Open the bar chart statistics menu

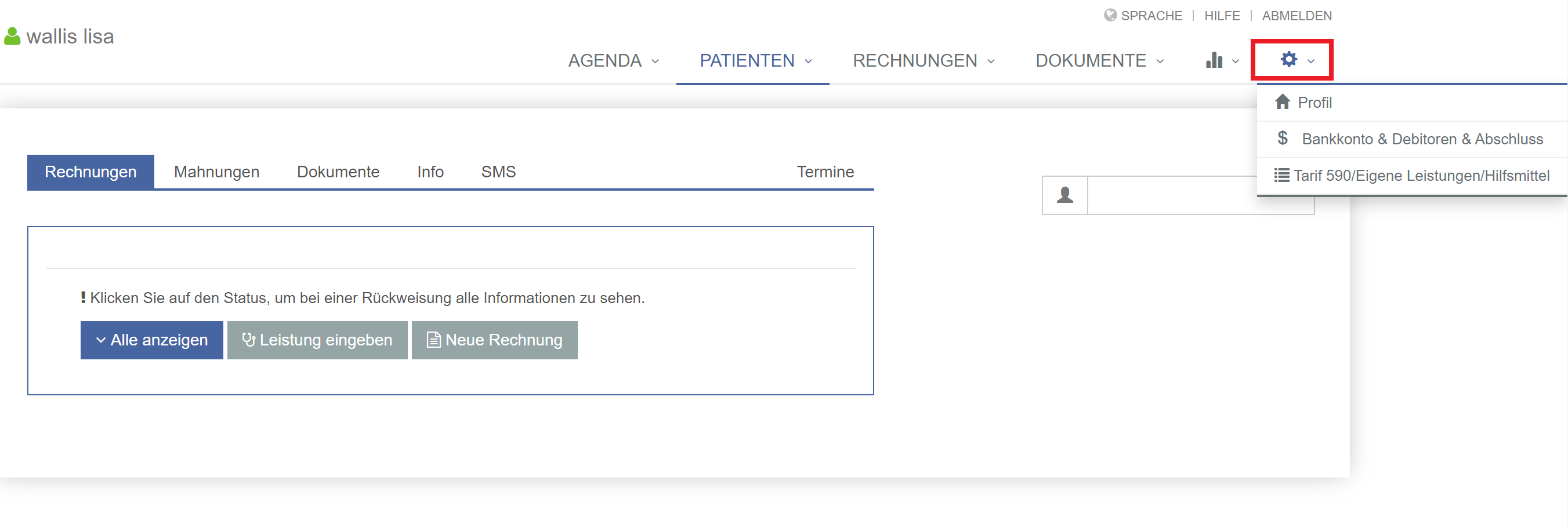point(1214,60)
